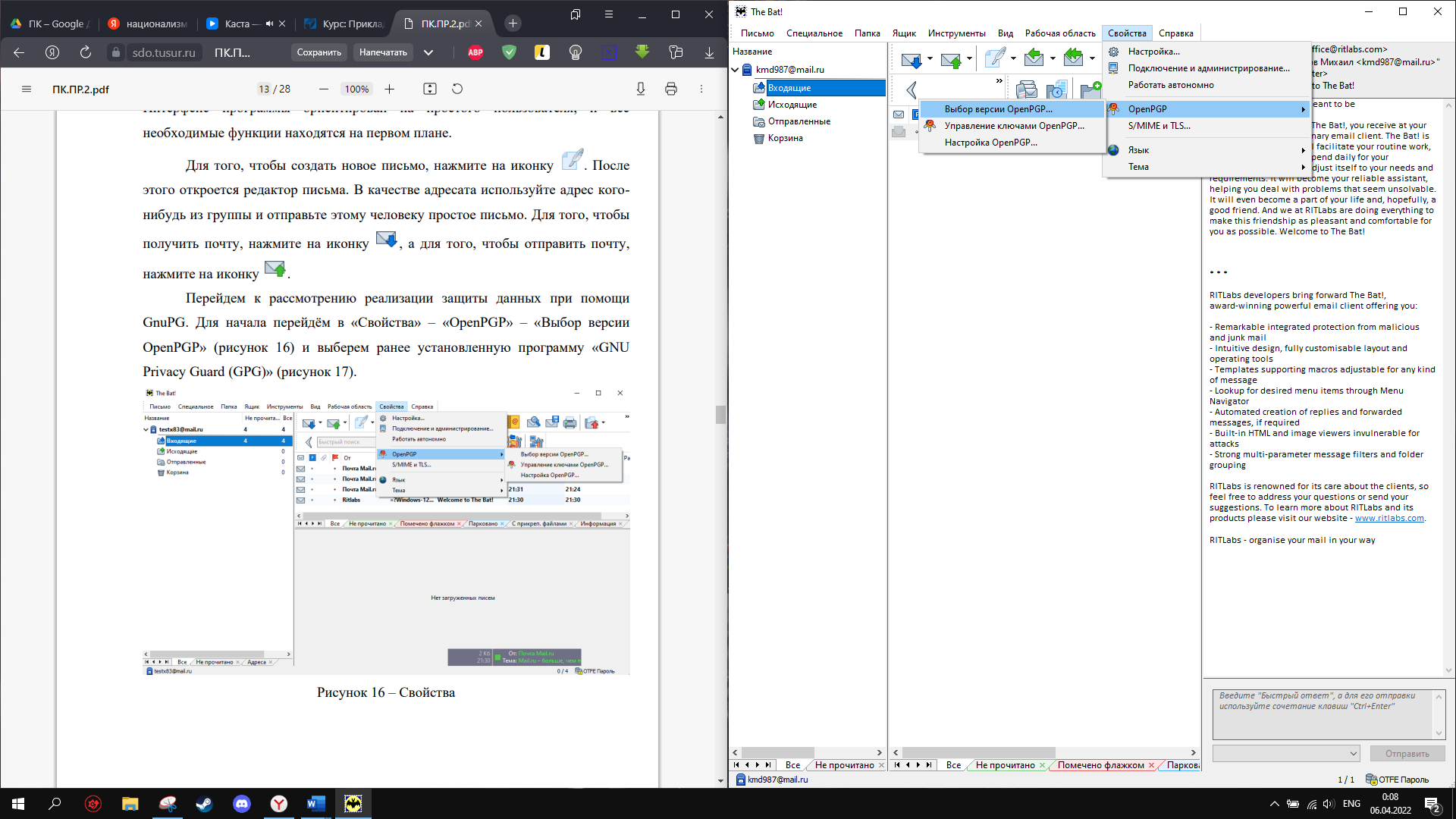
Task: Click 'Сохранить' button in browser toolbar
Action: [318, 52]
